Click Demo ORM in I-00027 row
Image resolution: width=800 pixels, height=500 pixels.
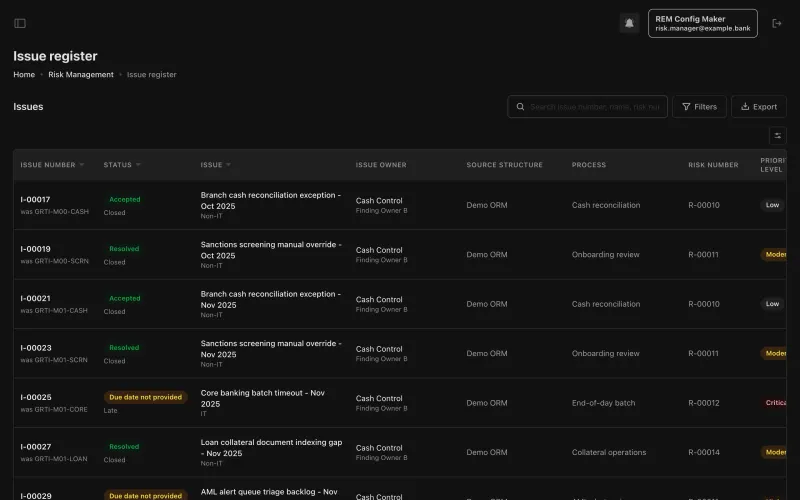point(487,453)
